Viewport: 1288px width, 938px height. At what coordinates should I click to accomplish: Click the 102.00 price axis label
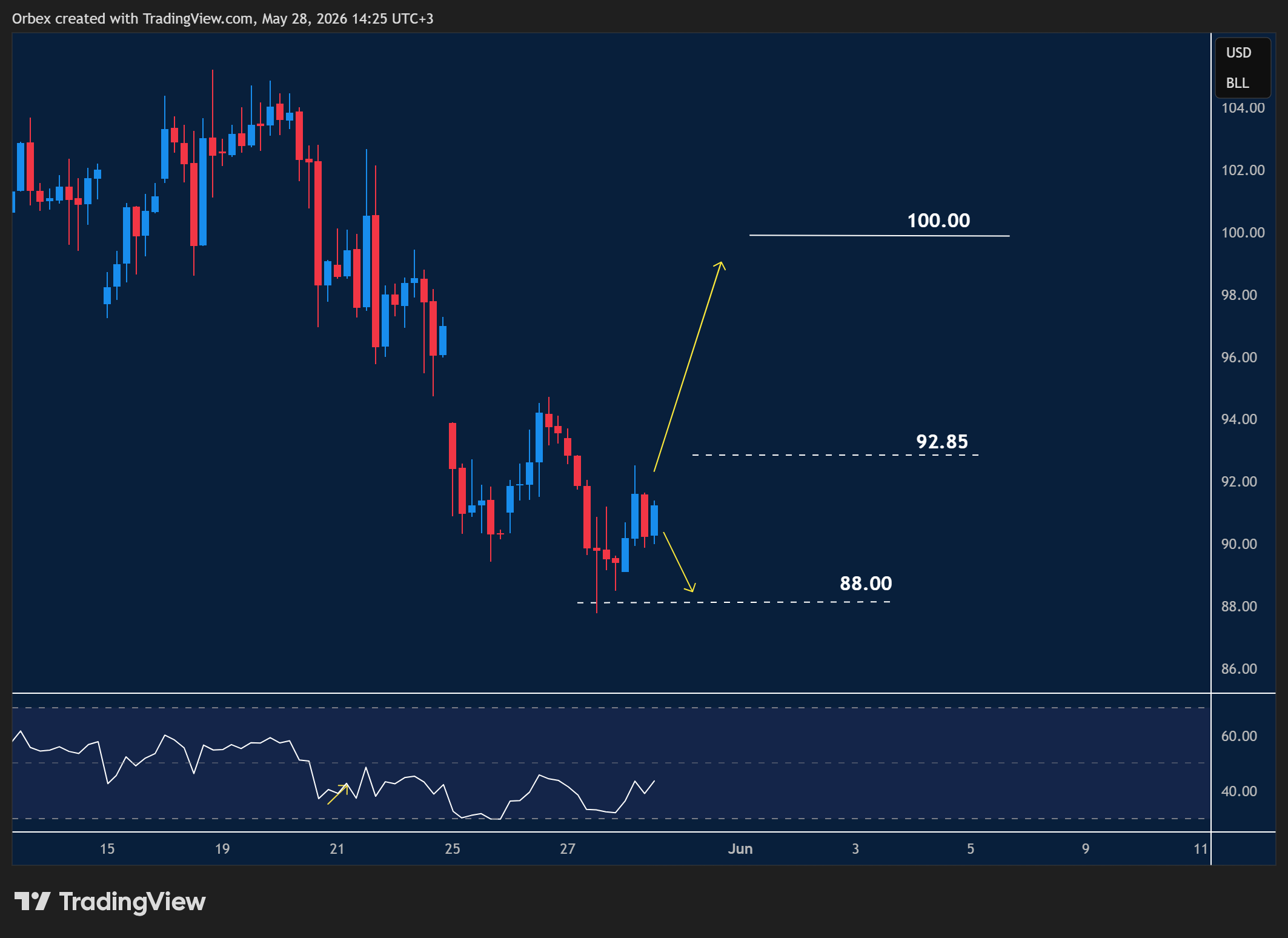click(x=1243, y=170)
